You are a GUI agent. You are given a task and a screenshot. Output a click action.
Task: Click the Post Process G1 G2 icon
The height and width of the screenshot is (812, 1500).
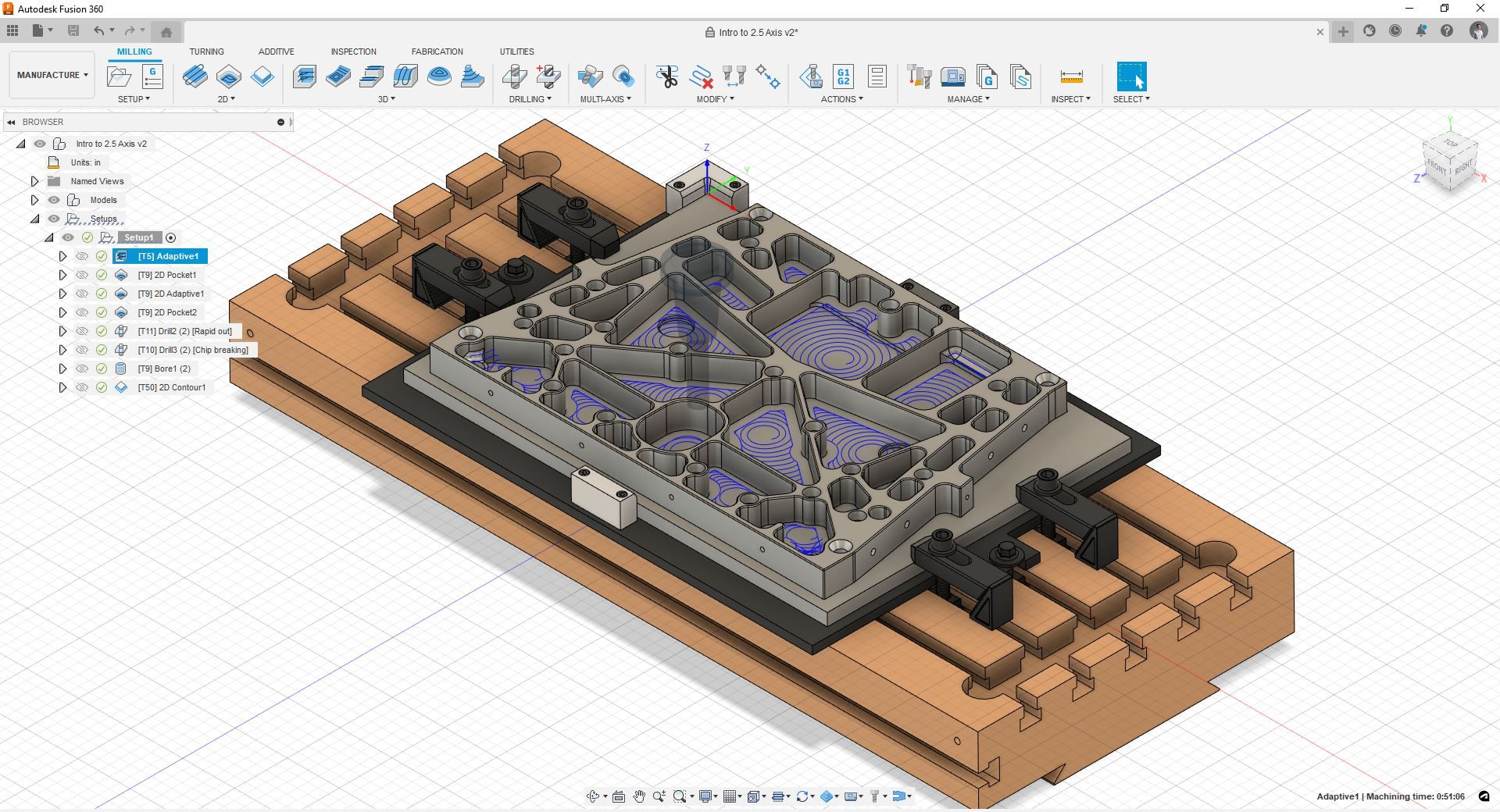(844, 77)
